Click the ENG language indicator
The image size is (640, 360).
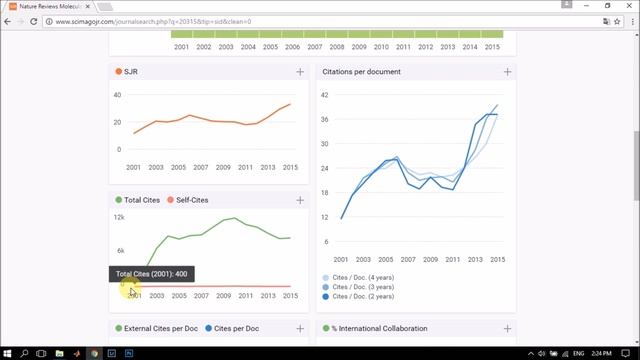[x=578, y=353]
